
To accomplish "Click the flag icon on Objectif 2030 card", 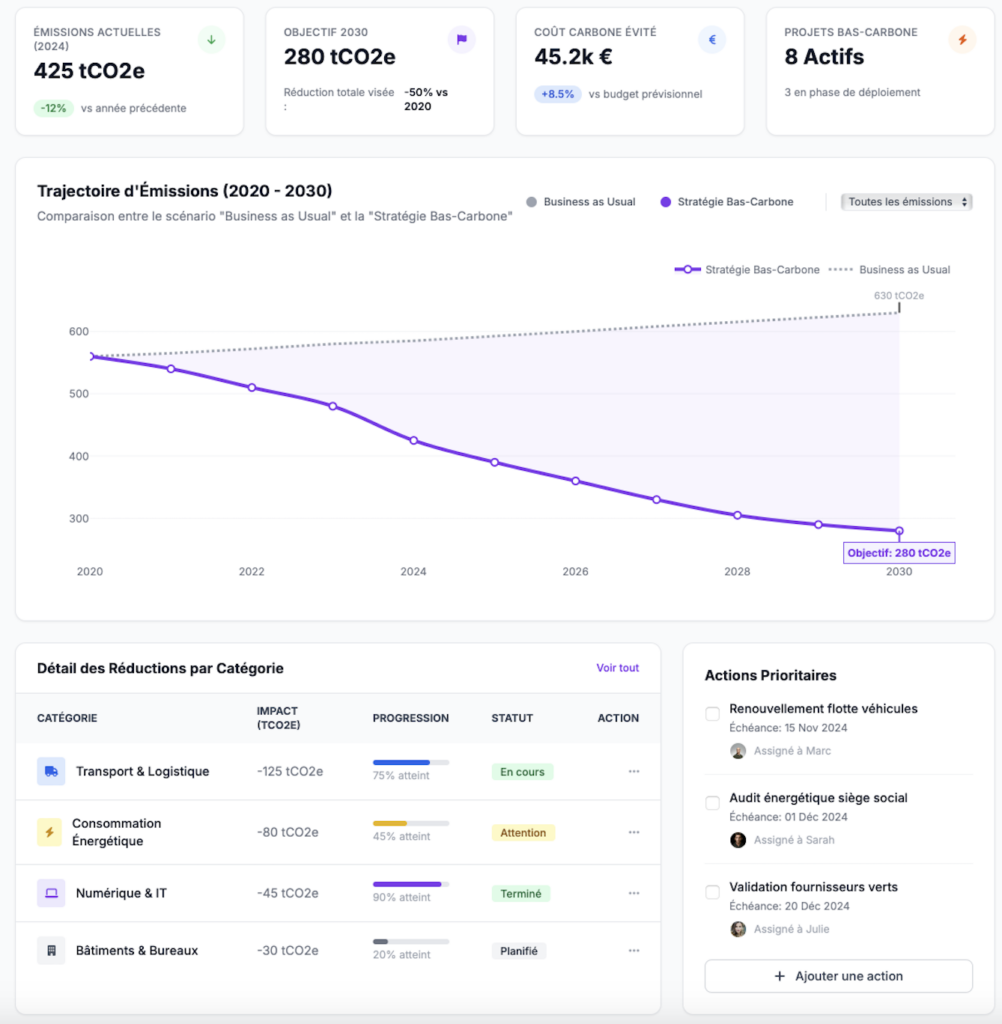I will click(x=461, y=40).
